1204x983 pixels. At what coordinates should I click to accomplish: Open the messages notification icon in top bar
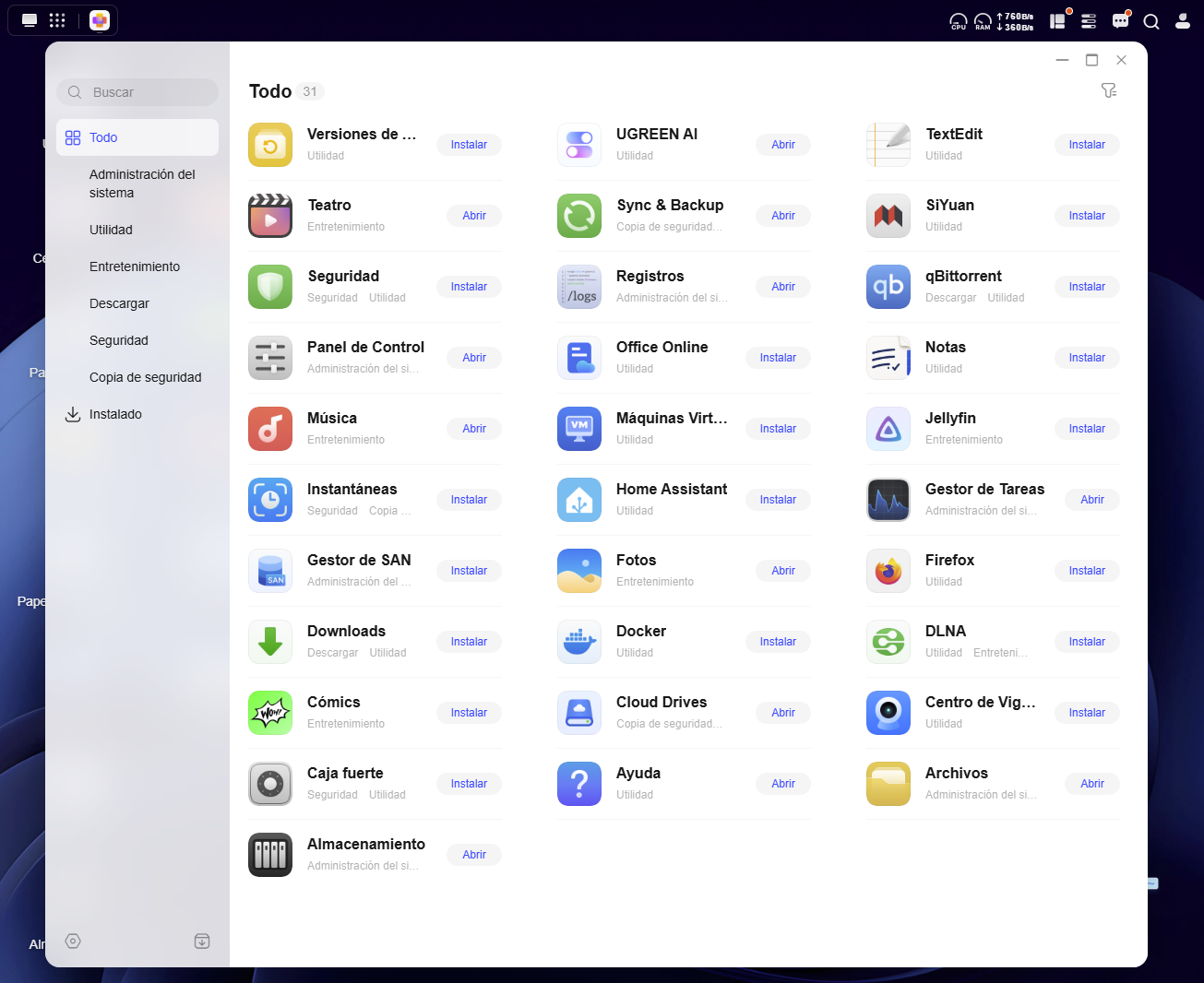click(1121, 20)
